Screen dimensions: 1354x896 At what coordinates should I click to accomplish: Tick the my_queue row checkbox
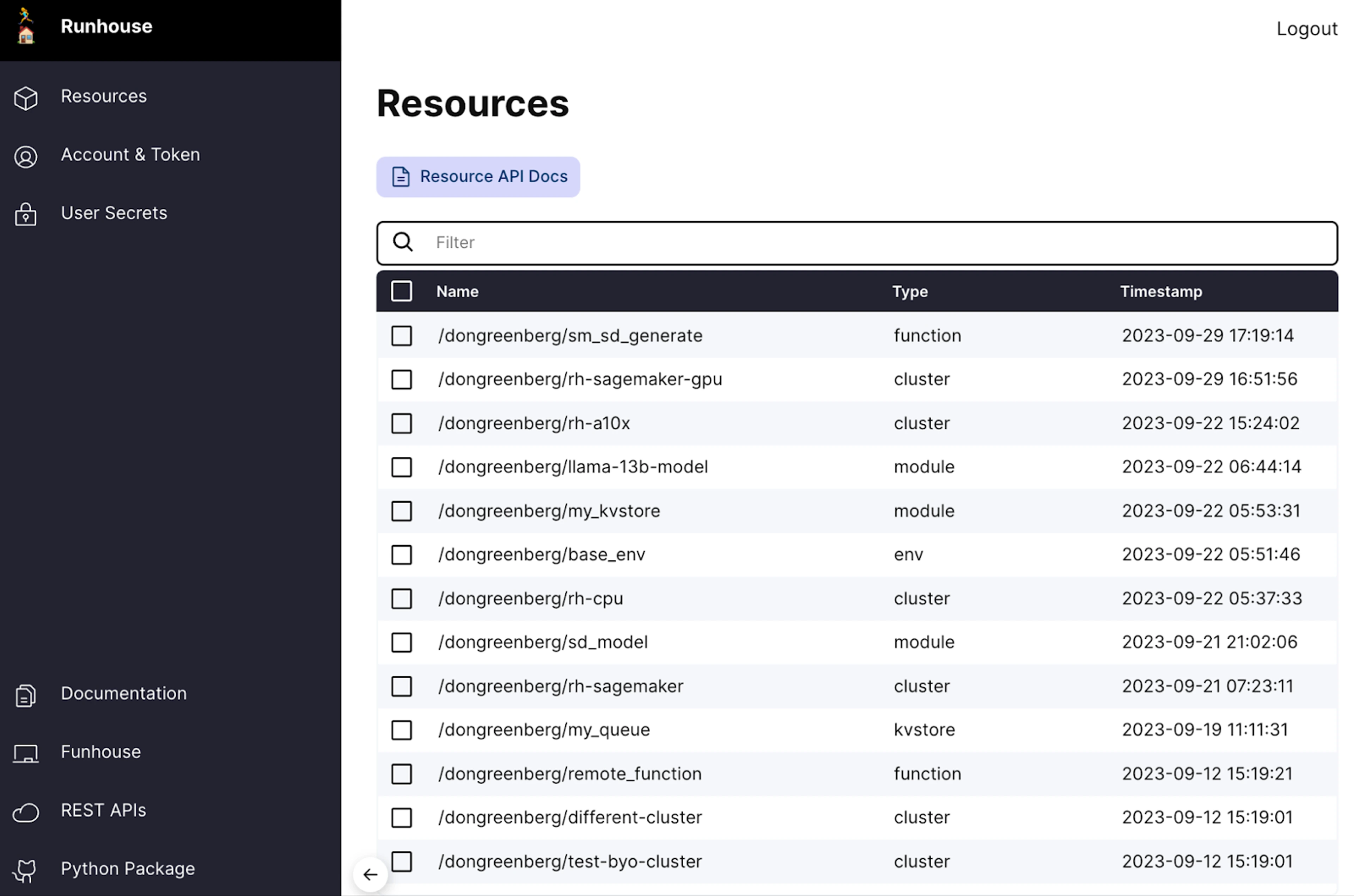(401, 730)
